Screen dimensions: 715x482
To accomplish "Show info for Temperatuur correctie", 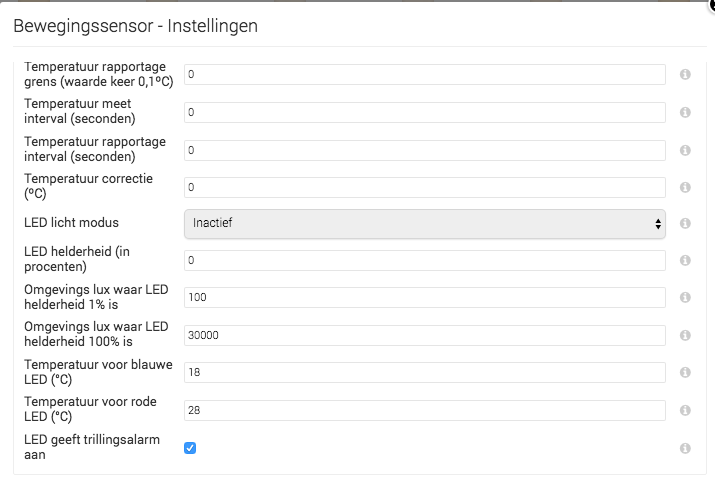I will tap(685, 187).
